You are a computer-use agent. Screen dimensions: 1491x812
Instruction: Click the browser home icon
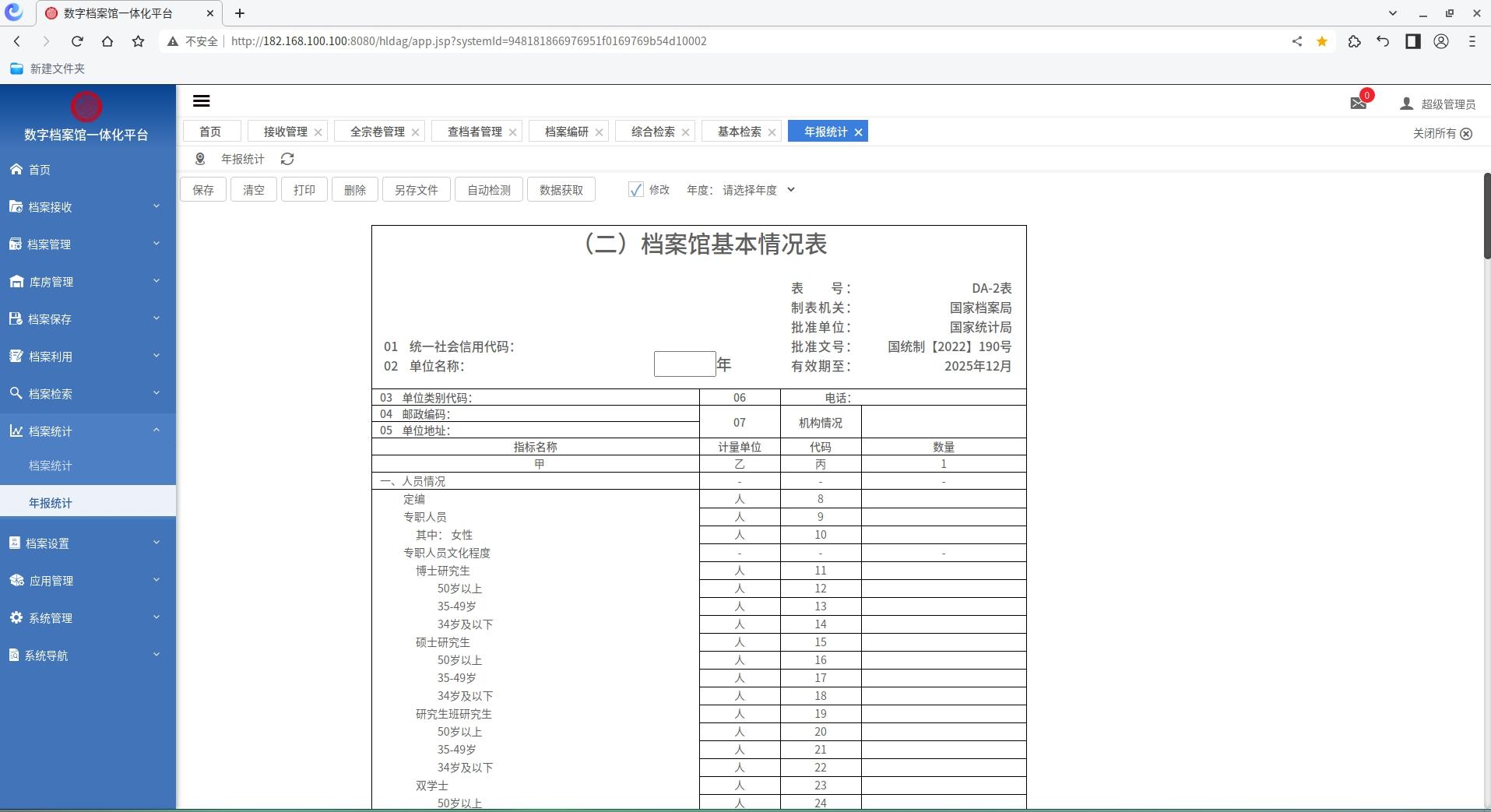[107, 41]
